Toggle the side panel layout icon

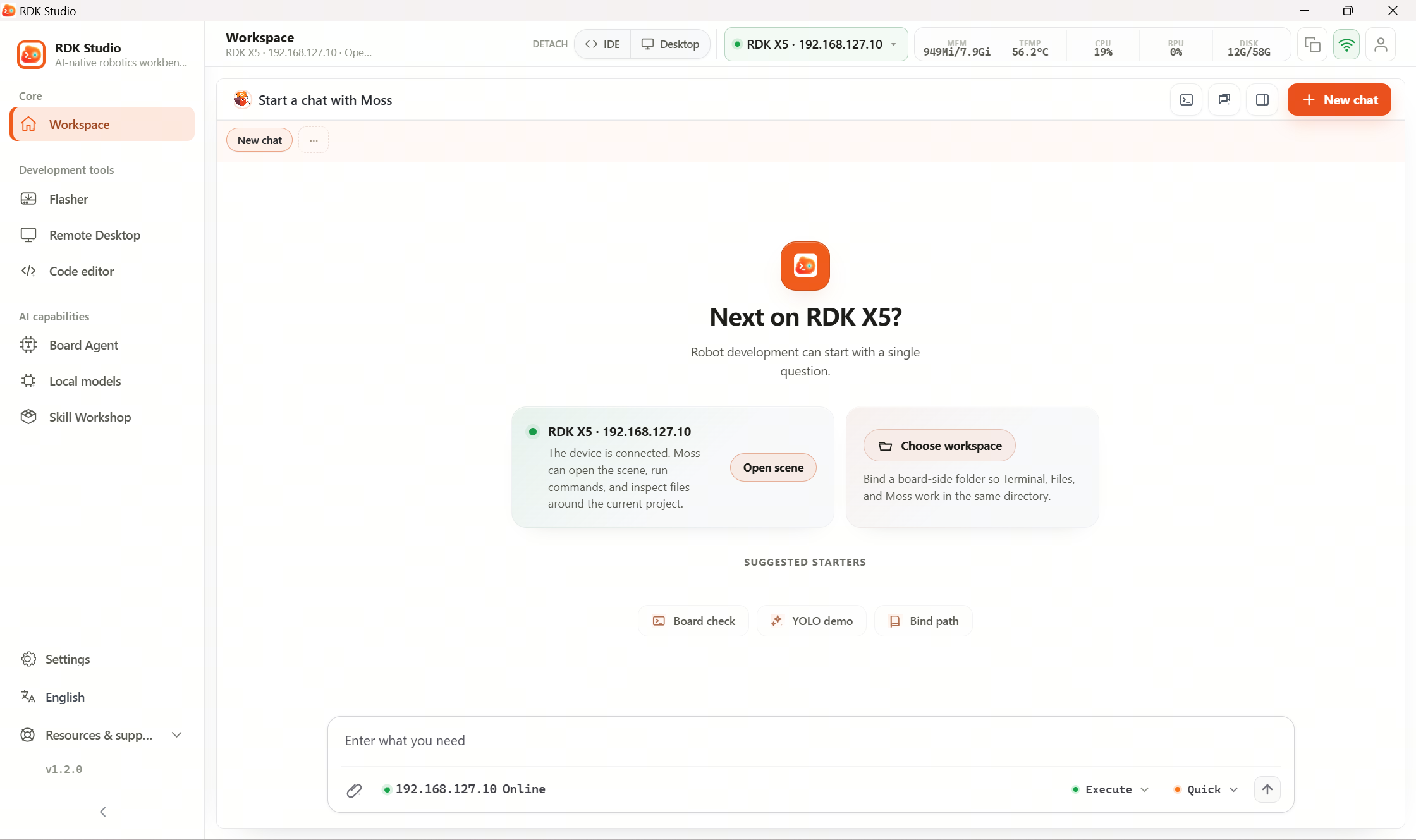point(1262,100)
